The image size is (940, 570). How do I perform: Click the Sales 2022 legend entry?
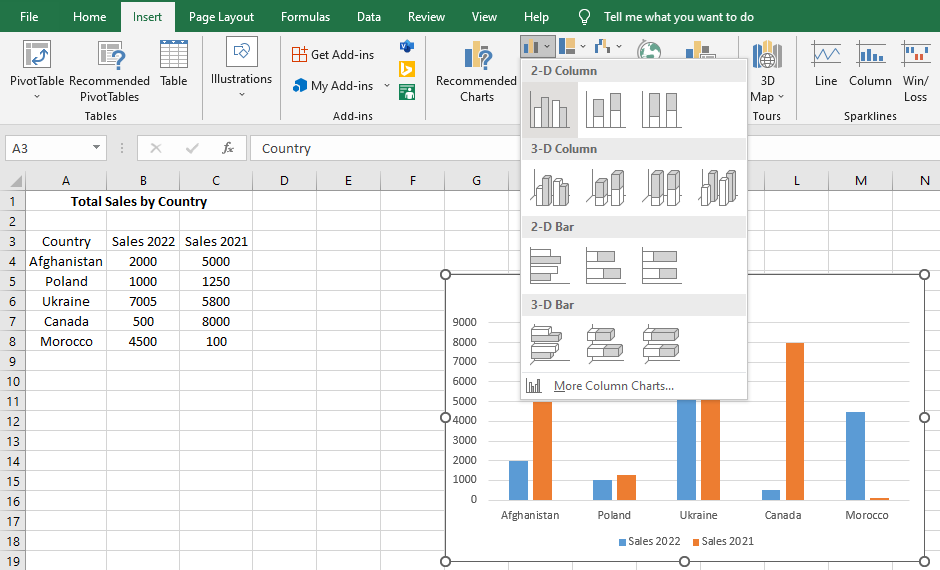tap(649, 541)
